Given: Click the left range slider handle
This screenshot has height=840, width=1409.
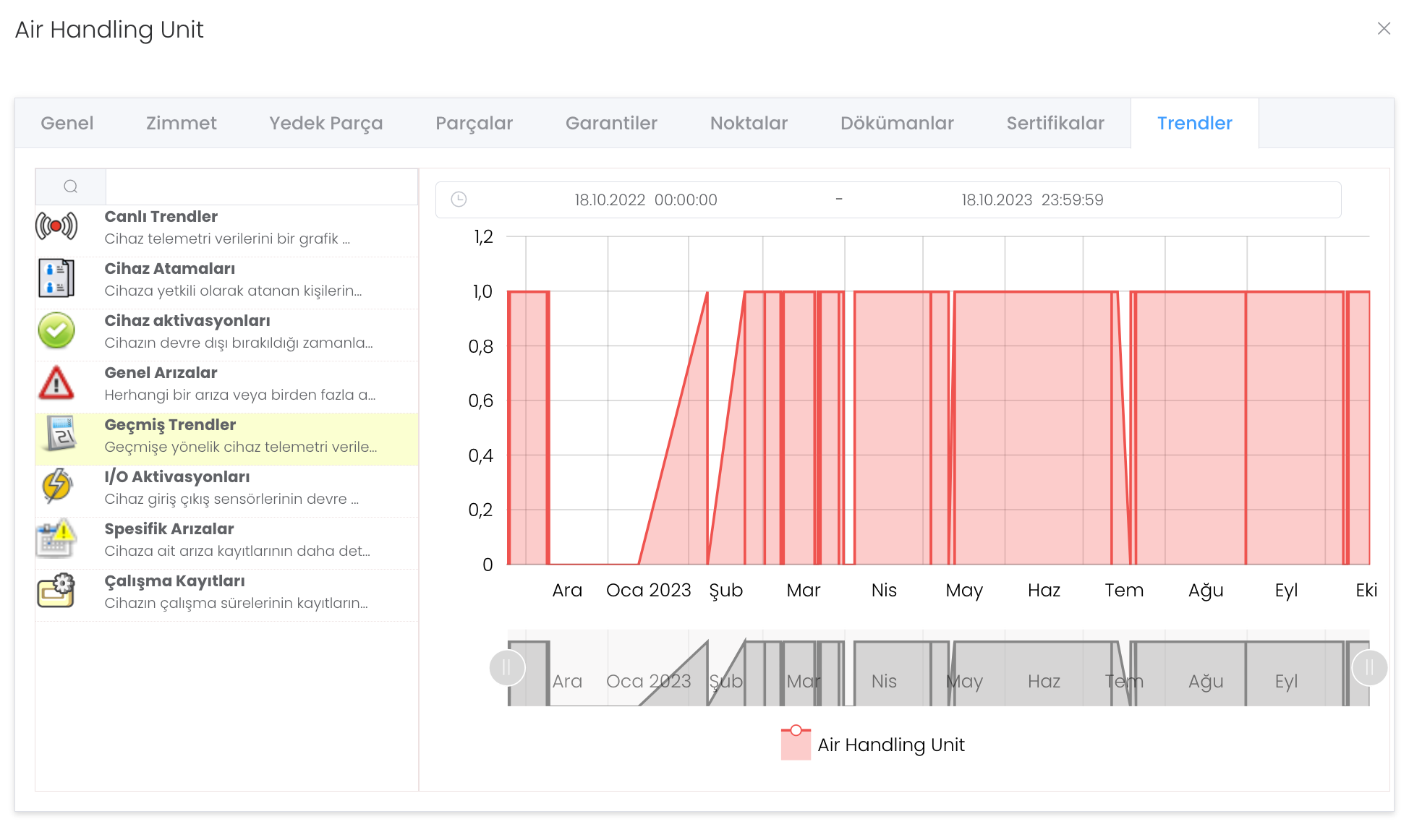Looking at the screenshot, I should (x=507, y=668).
